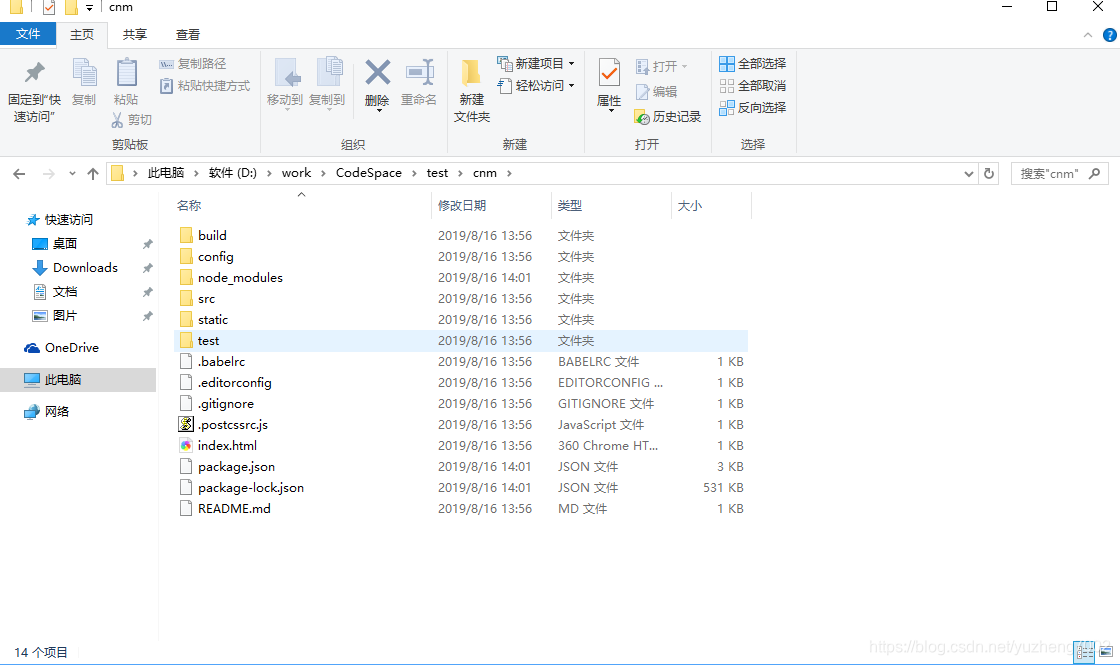Click the Copy icon in ribbon
1120x665 pixels.
point(84,73)
